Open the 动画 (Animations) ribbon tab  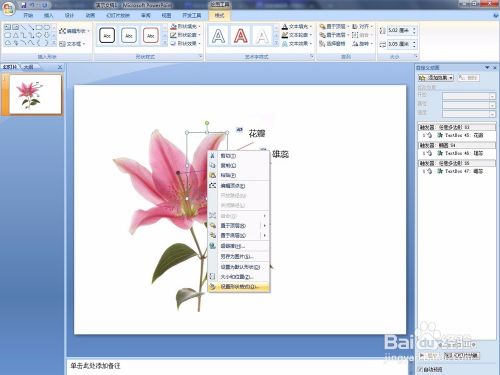click(90, 16)
